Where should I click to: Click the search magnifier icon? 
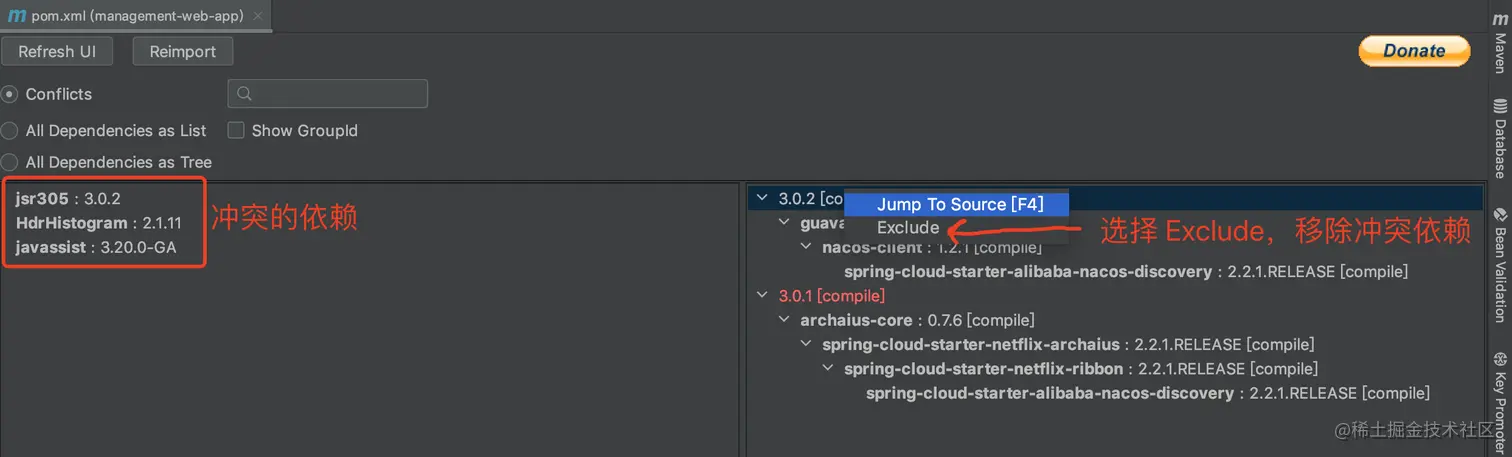pyautogui.click(x=245, y=94)
